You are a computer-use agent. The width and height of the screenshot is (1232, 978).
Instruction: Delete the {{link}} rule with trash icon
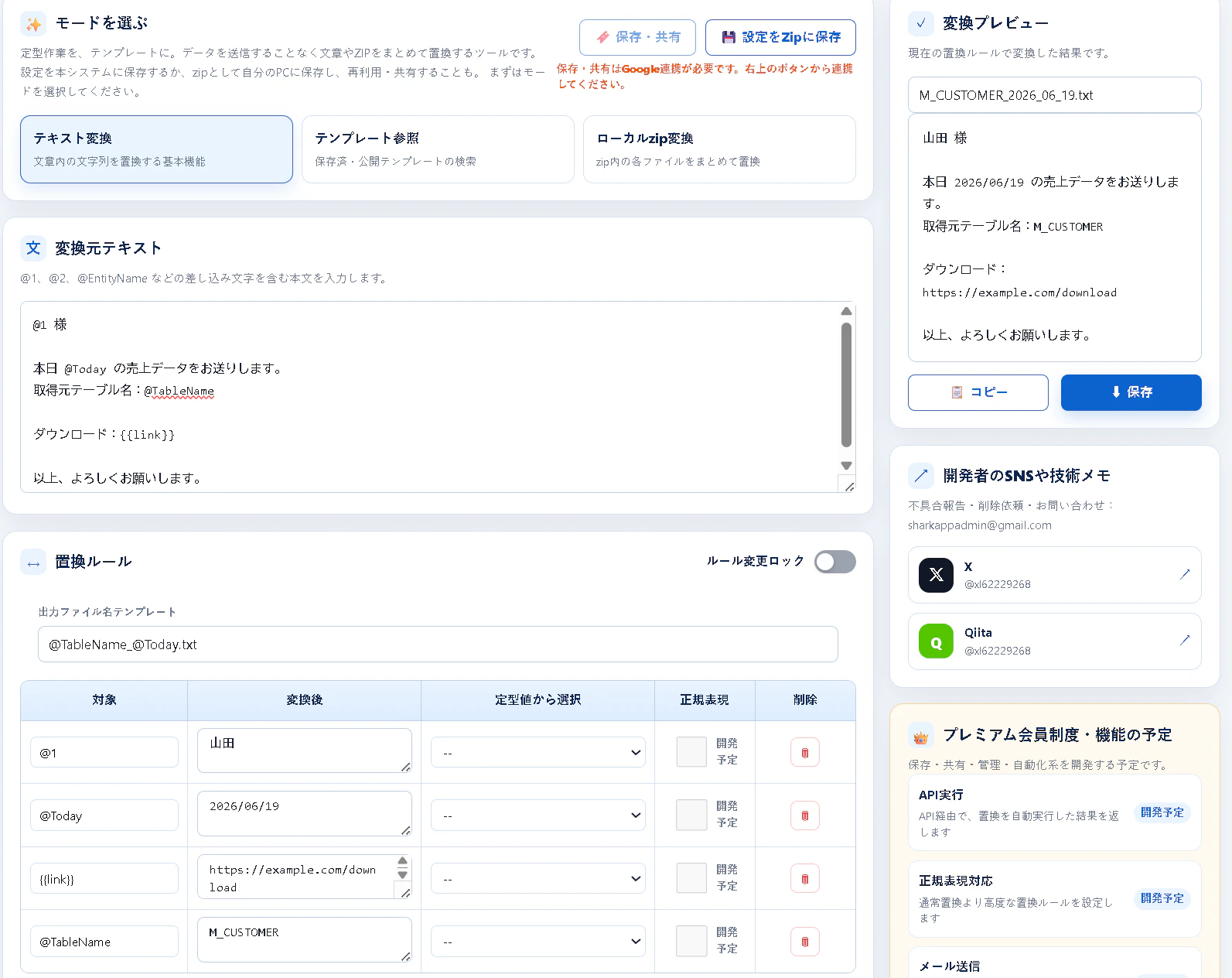pos(805,879)
